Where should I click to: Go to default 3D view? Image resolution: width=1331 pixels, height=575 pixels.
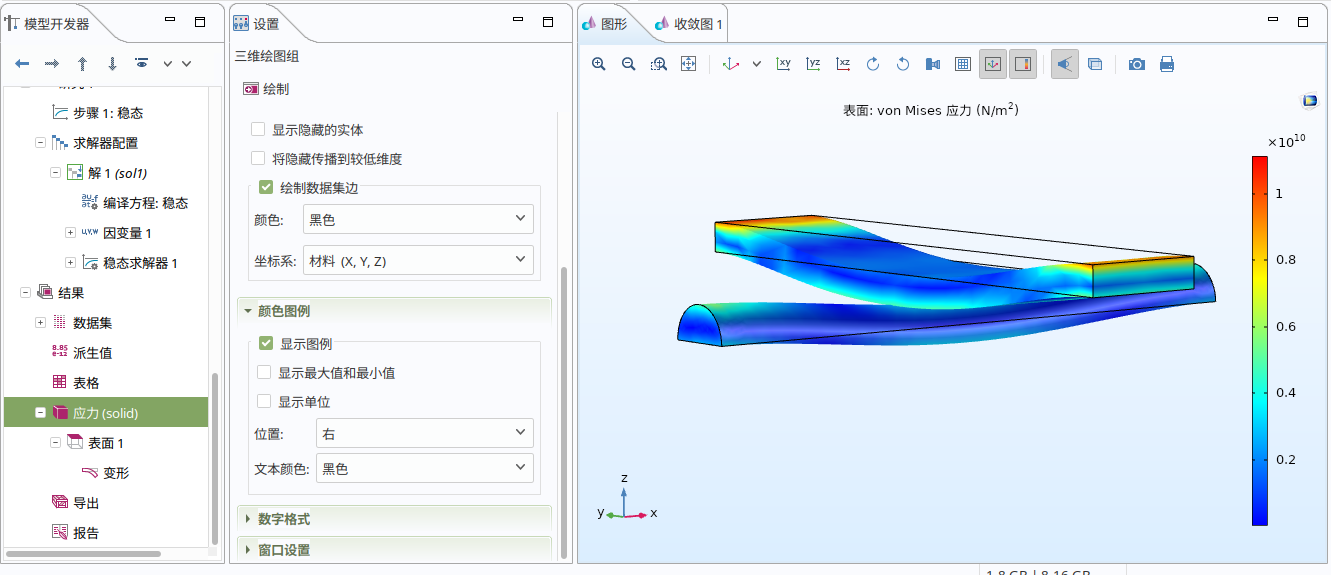[731, 64]
